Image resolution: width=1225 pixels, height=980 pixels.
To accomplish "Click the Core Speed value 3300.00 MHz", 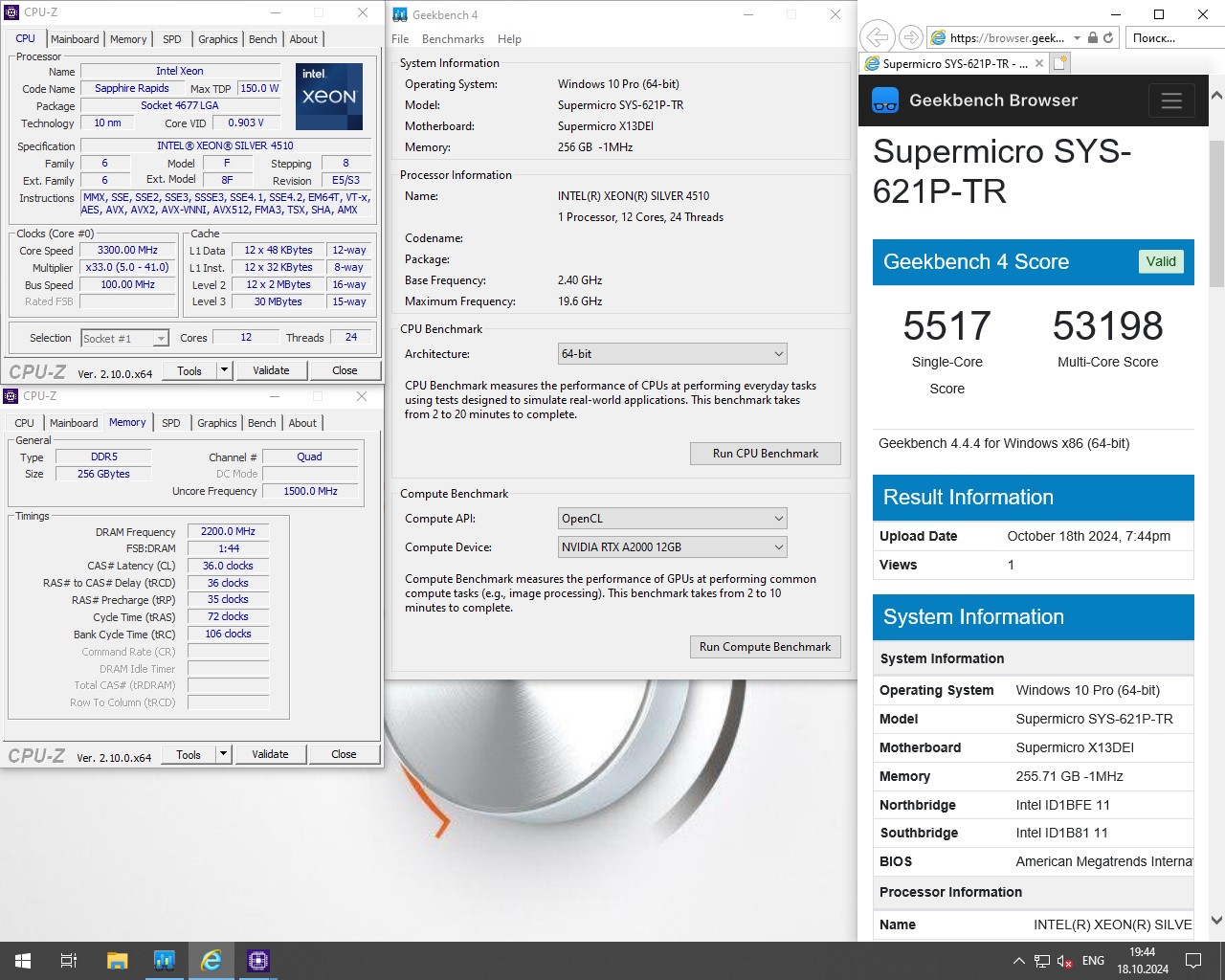I will pyautogui.click(x=127, y=251).
